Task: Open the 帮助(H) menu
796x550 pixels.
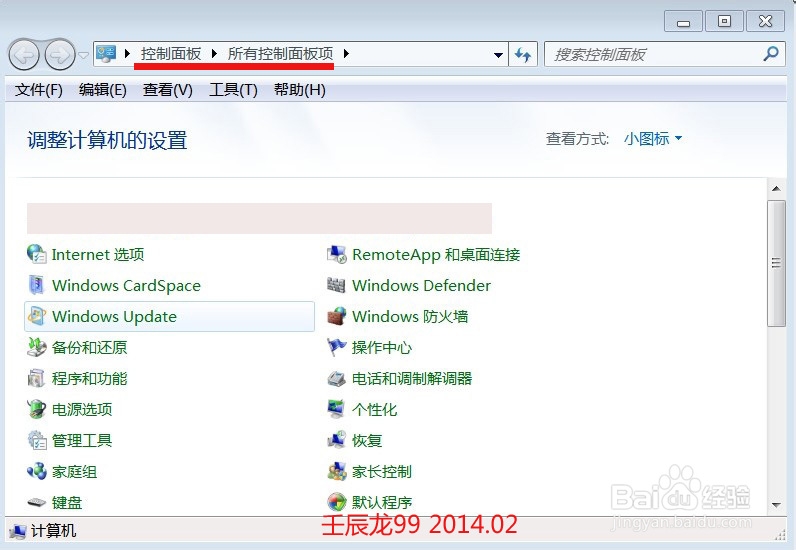Action: pyautogui.click(x=300, y=90)
